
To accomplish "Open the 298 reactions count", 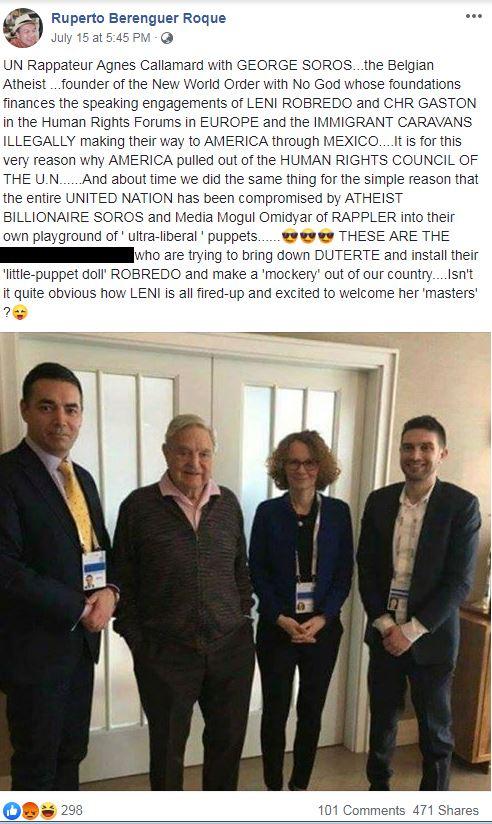I will 71,810.
